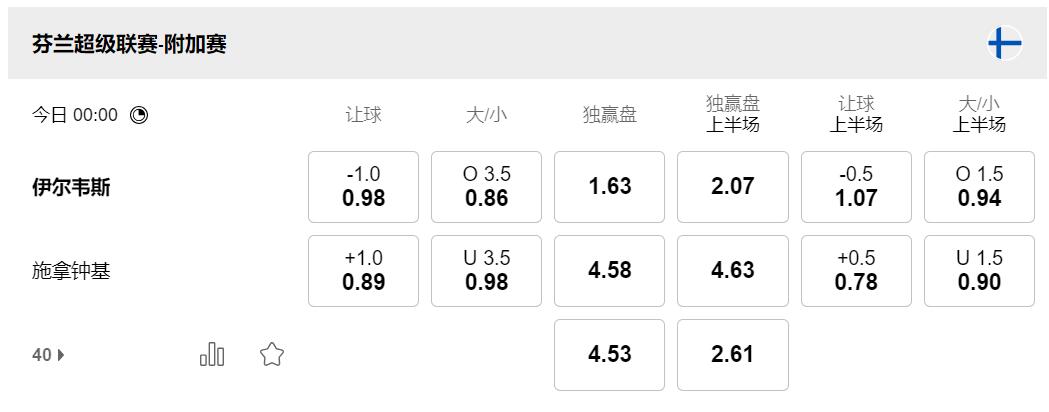Pick Over 3.5 at 0.86
Screen dimensions: 1049x412
pos(486,186)
